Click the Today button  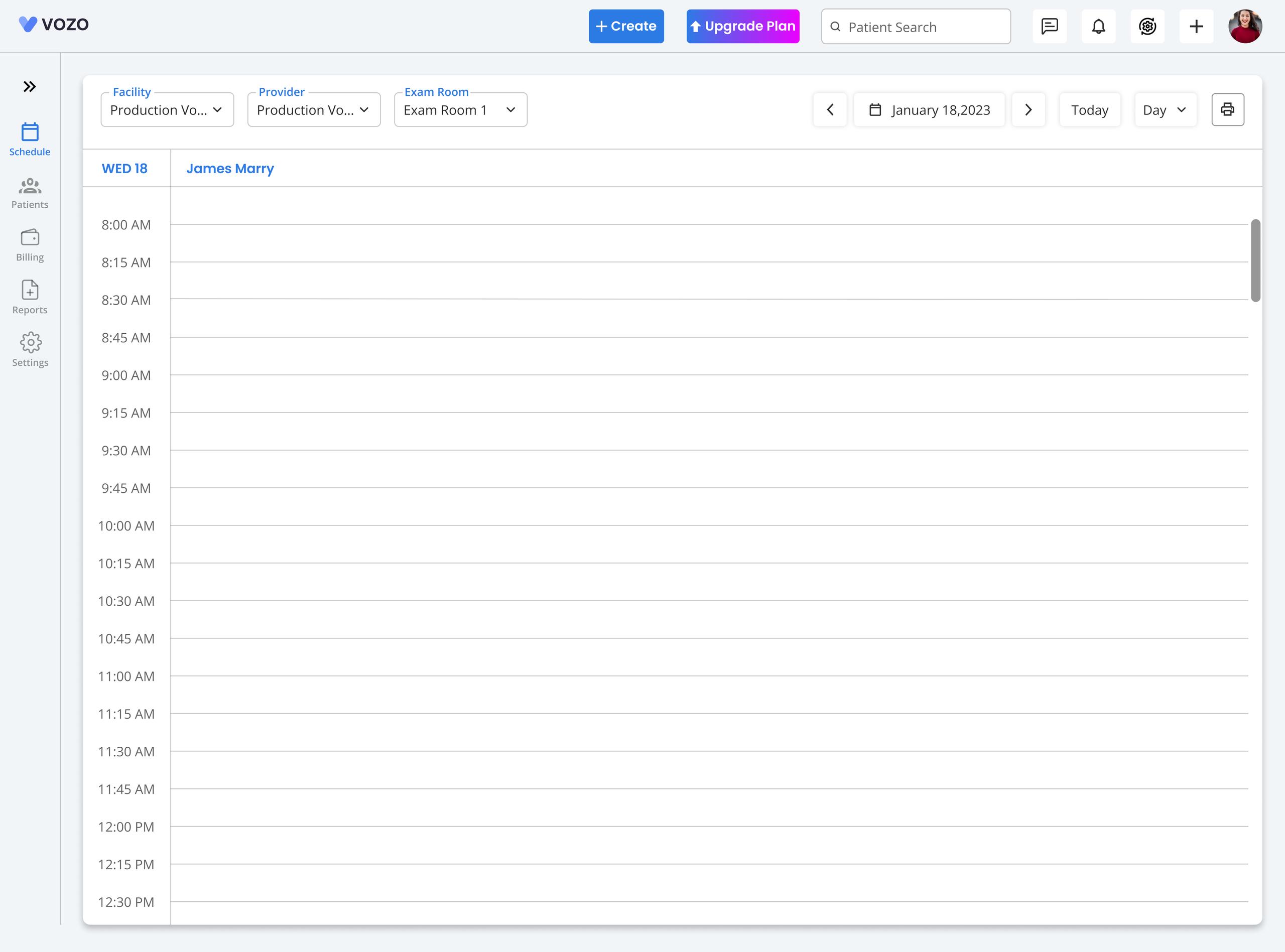tap(1089, 110)
